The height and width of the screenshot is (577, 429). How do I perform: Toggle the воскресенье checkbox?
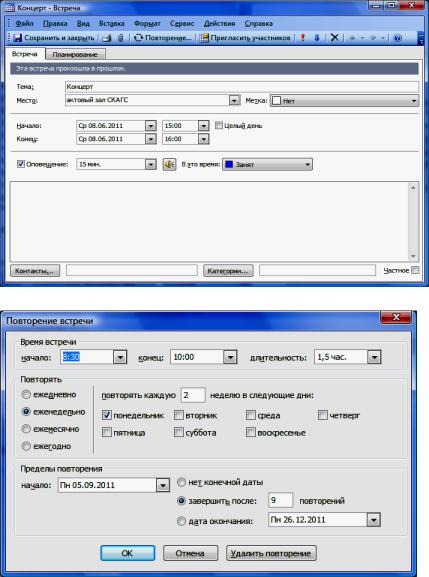click(251, 432)
